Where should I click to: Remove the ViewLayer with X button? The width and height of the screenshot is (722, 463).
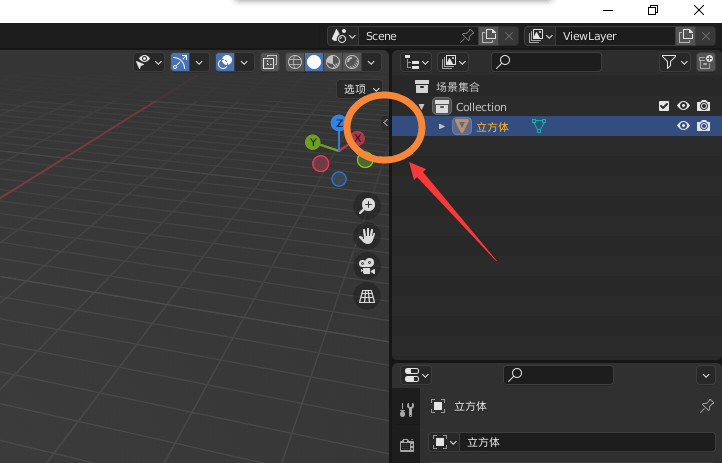point(706,36)
